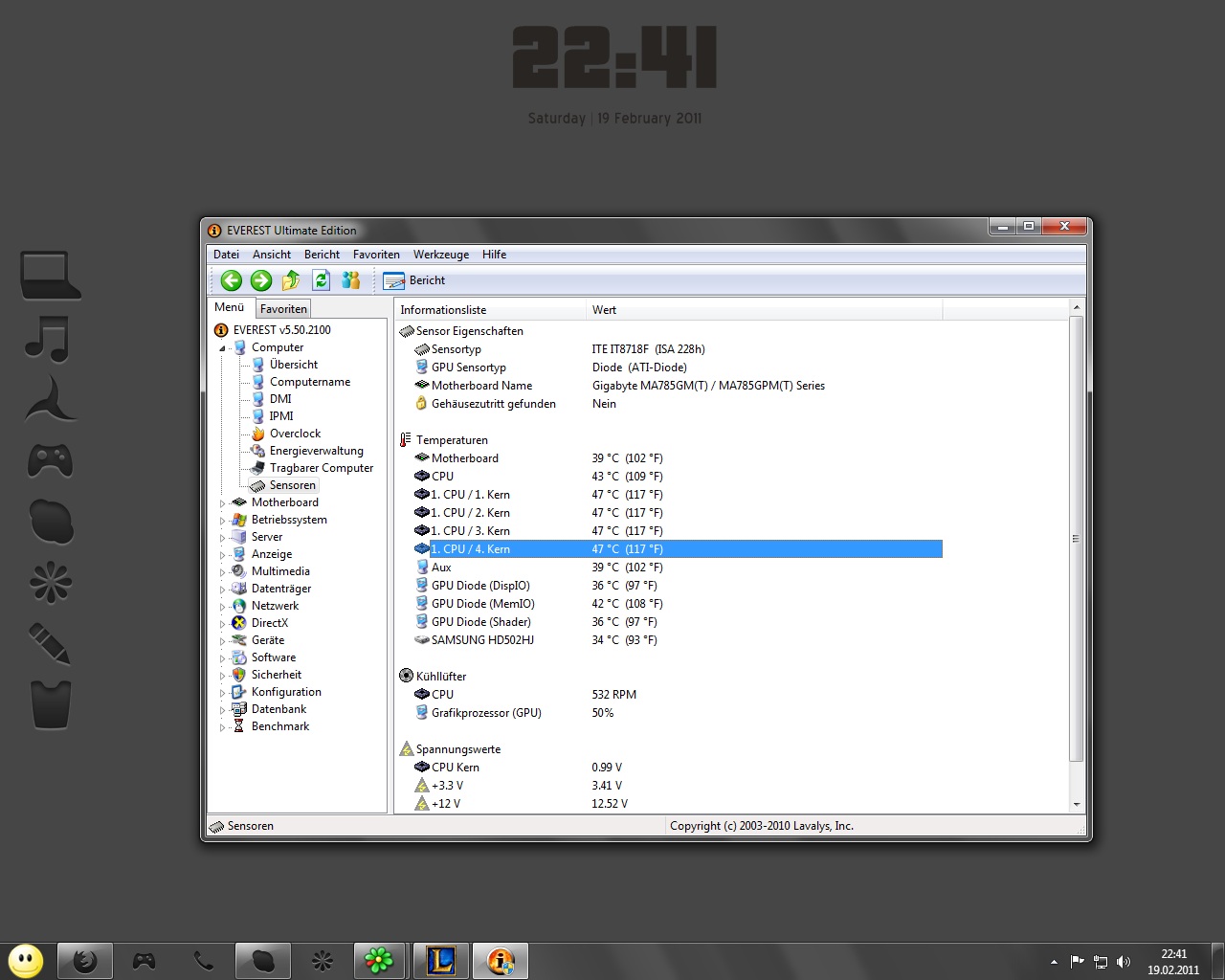1225x980 pixels.
Task: Expand the Server tree node
Action: pyautogui.click(x=222, y=538)
